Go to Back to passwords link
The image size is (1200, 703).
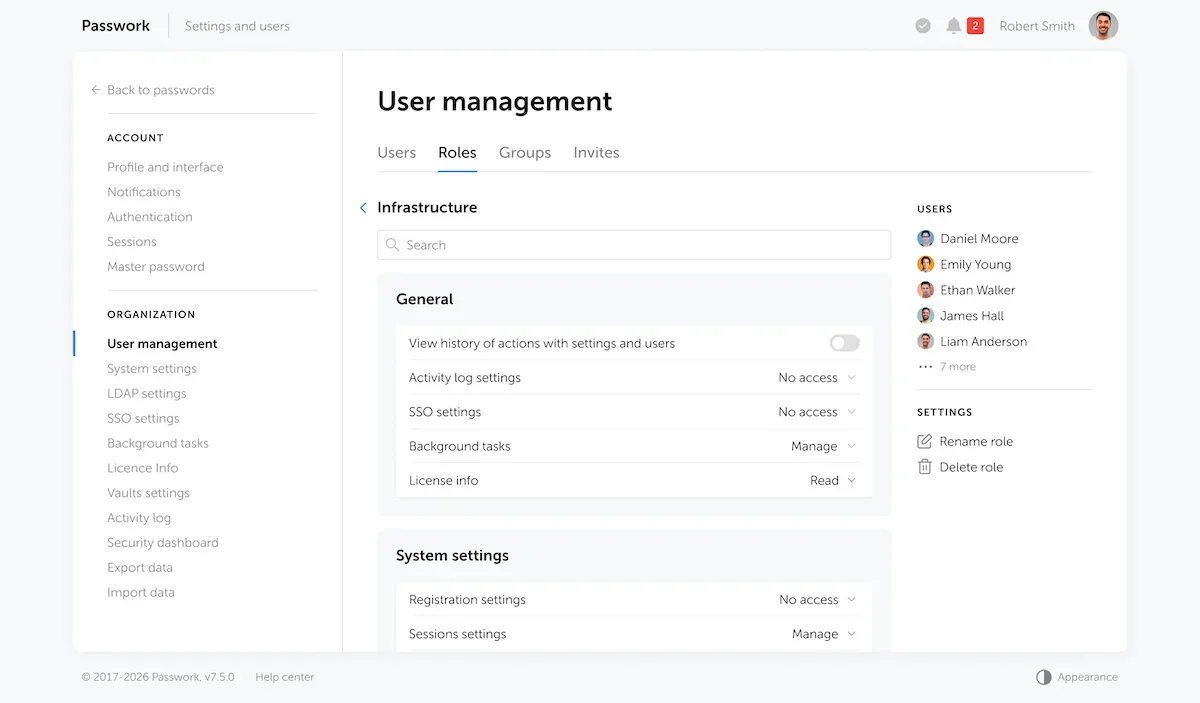161,90
